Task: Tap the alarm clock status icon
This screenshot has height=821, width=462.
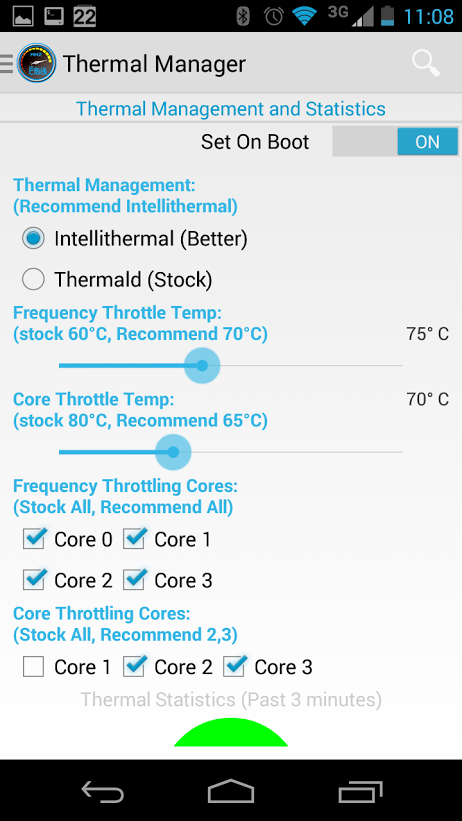Action: tap(273, 16)
